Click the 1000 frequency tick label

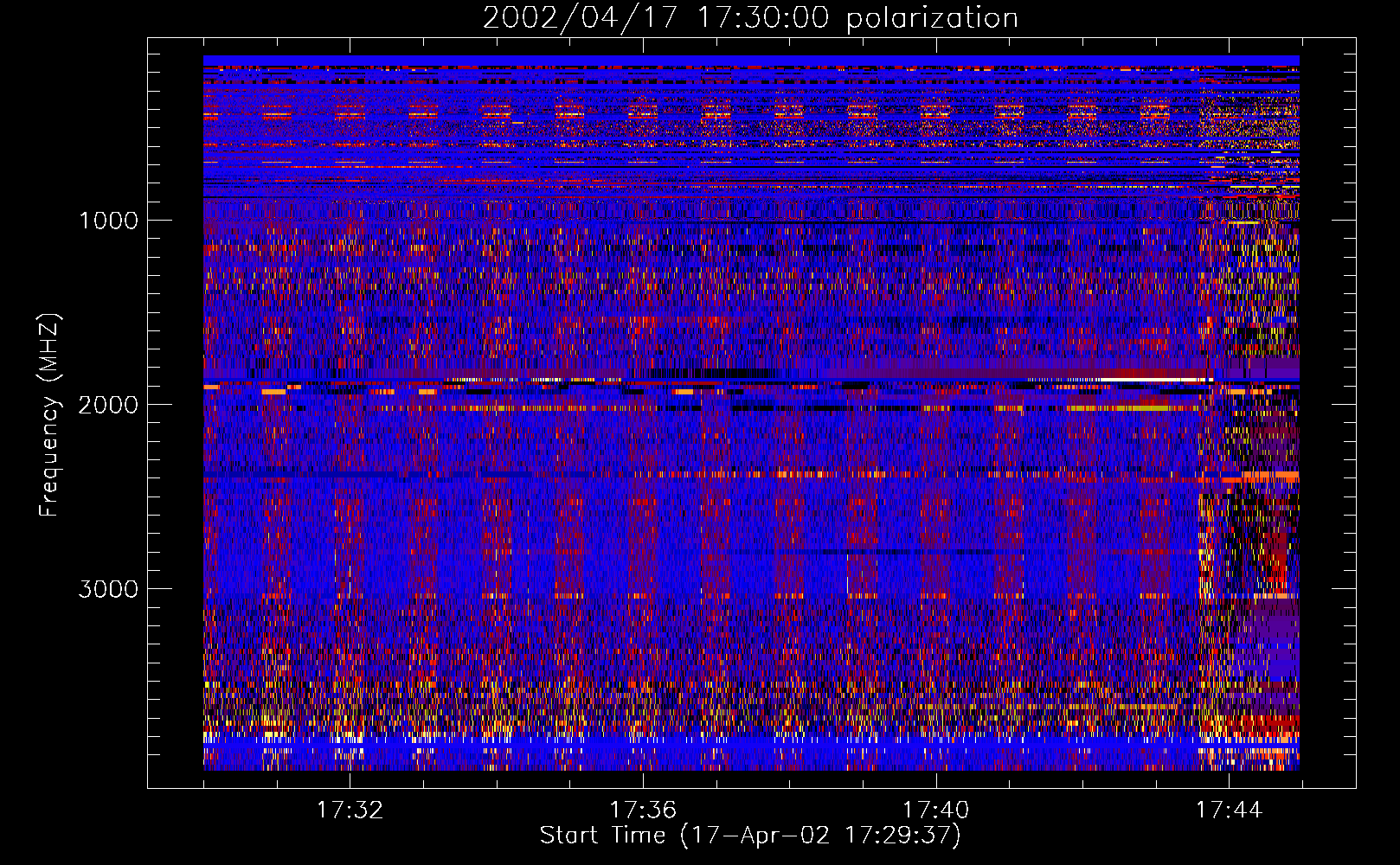pyautogui.click(x=108, y=221)
